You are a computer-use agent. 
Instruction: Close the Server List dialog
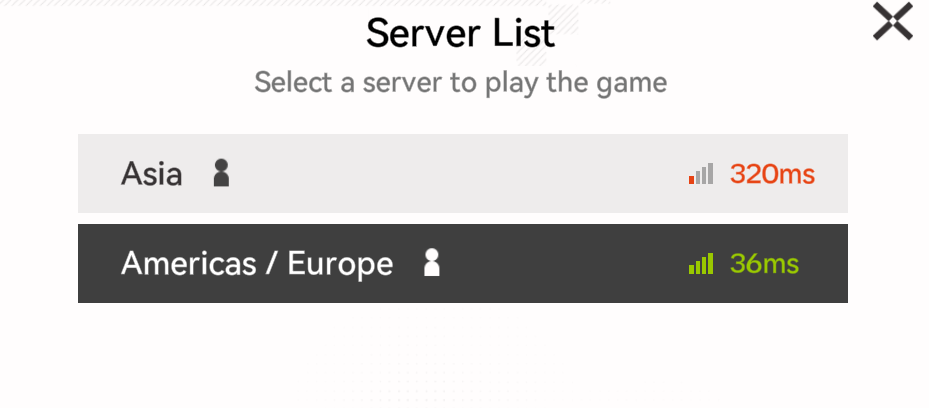tap(892, 21)
